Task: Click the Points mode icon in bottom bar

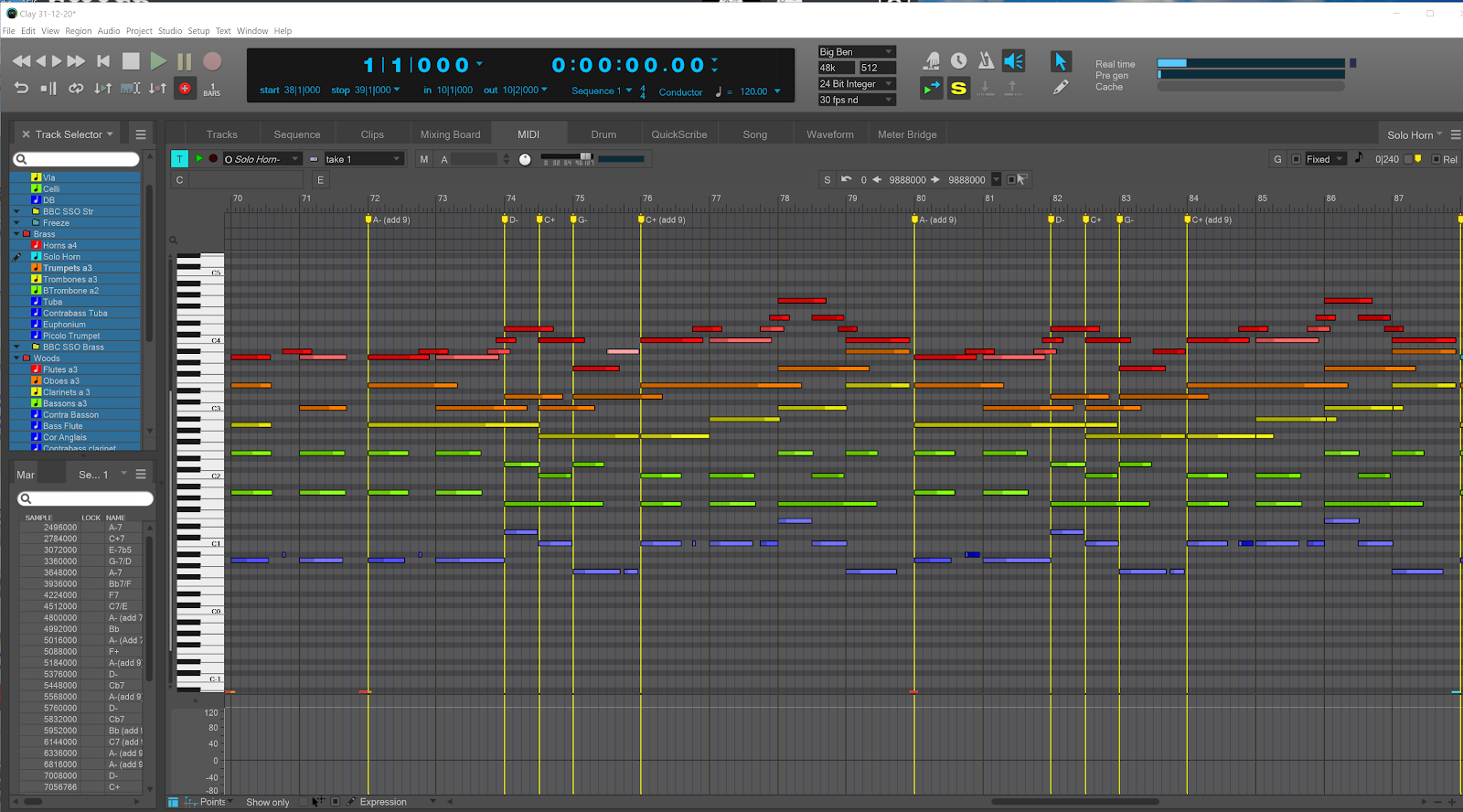Action: point(191,802)
